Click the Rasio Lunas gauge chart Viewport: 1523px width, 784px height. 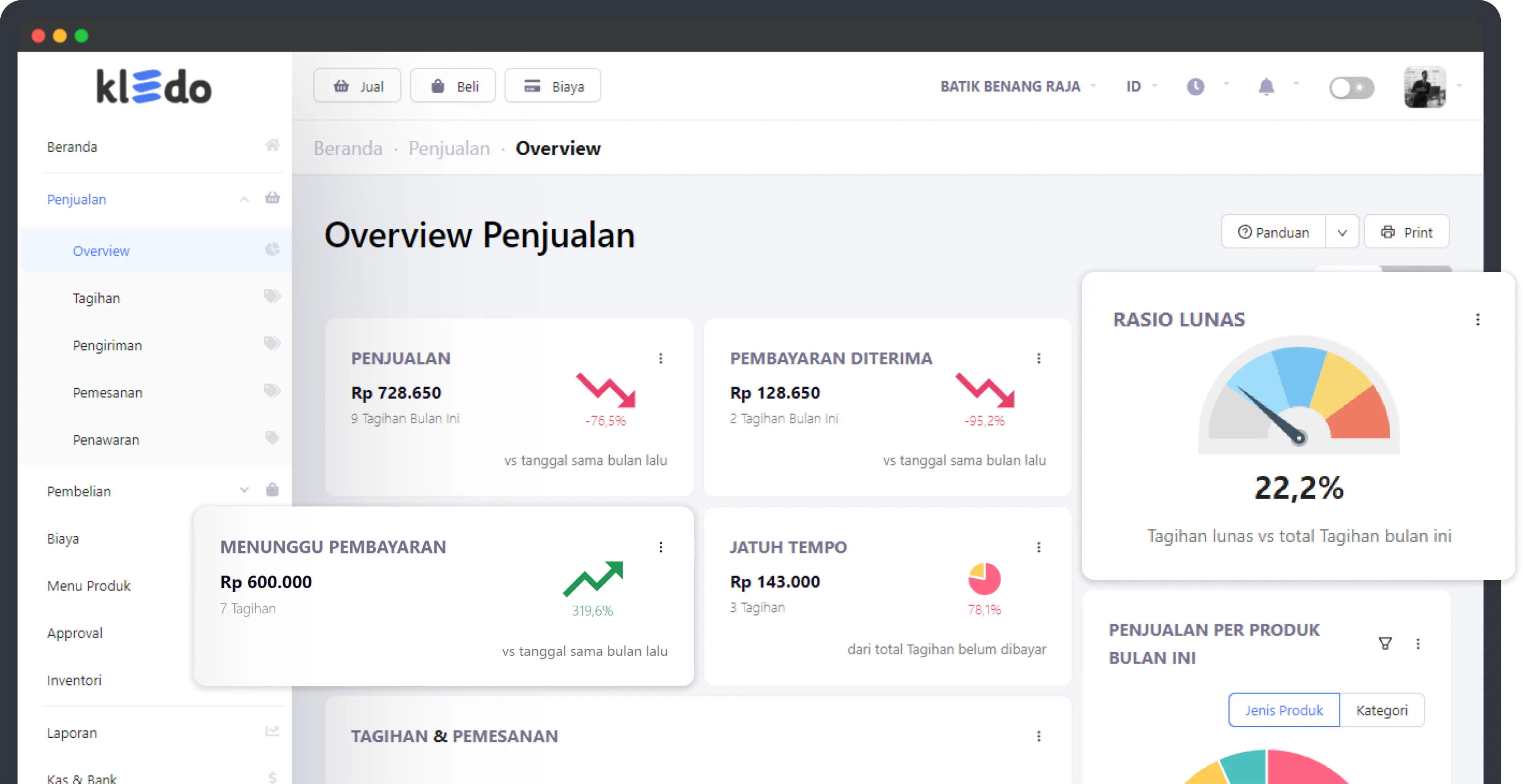tap(1299, 395)
